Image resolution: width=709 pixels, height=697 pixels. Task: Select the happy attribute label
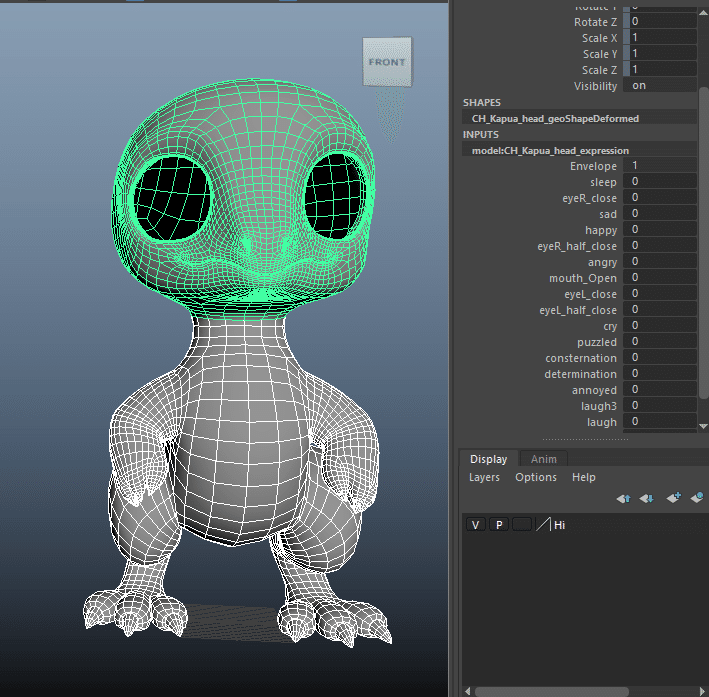click(601, 230)
